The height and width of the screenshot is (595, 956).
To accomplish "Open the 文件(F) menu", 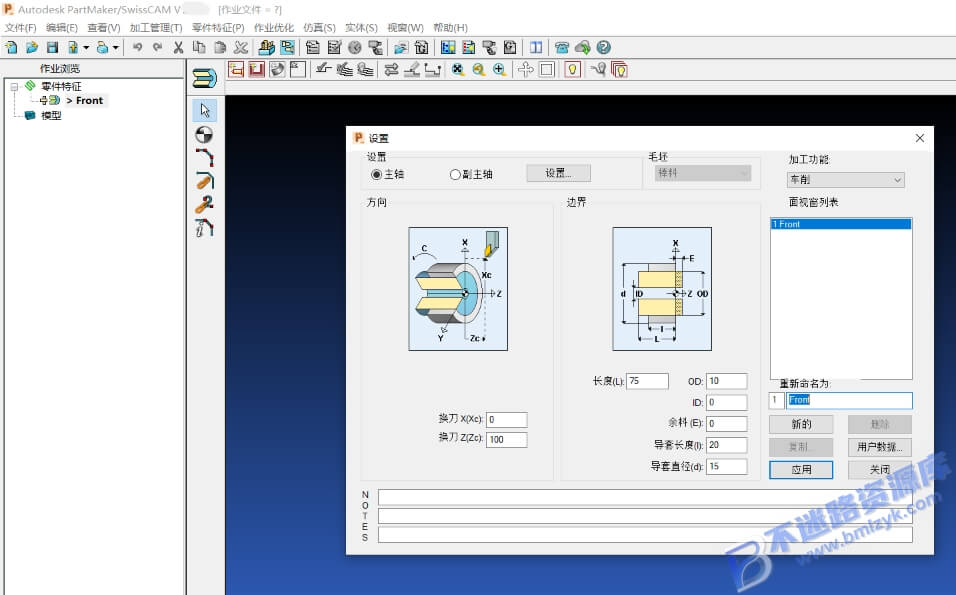I will click(x=20, y=27).
